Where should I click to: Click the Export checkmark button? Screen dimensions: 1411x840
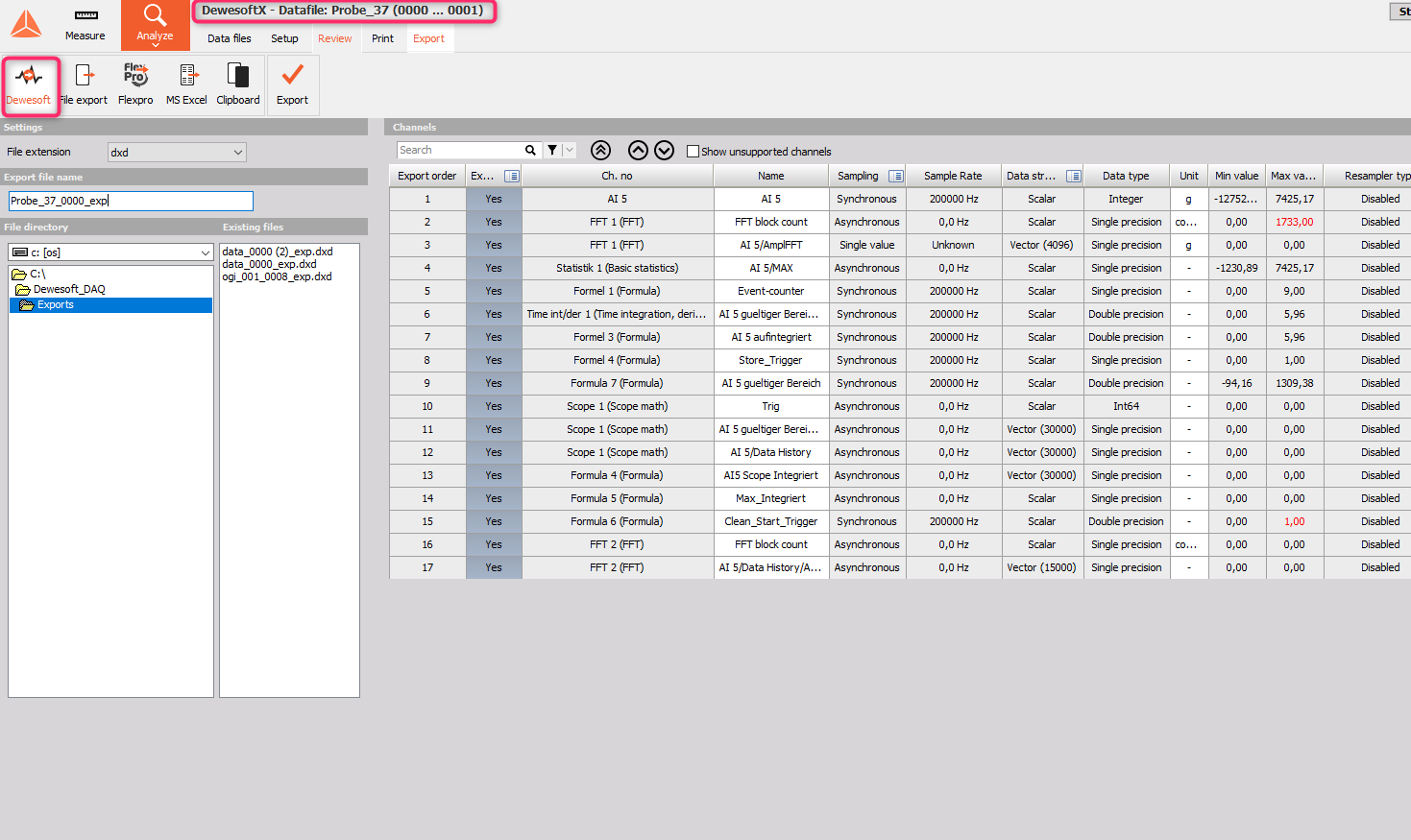[x=292, y=85]
